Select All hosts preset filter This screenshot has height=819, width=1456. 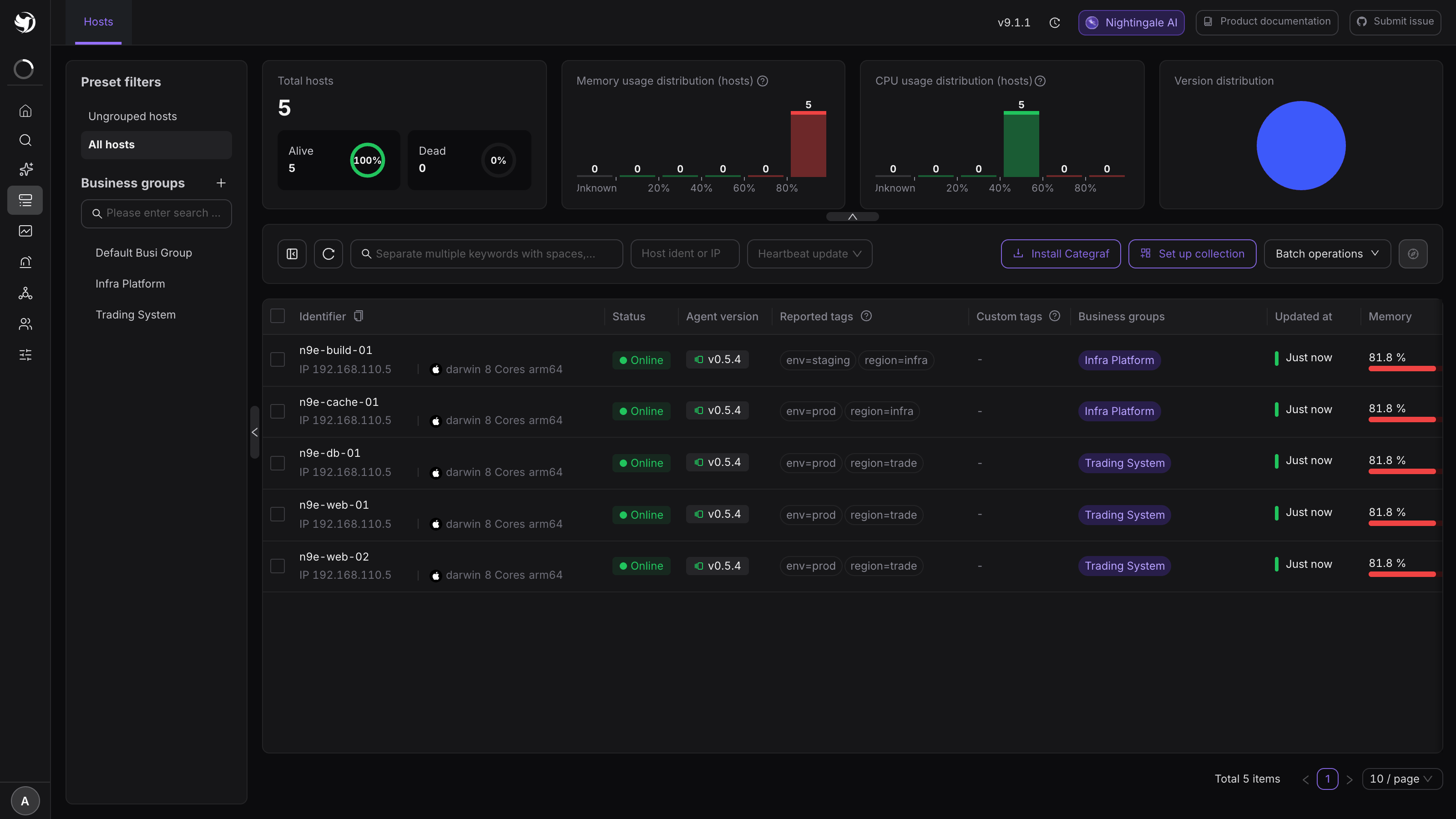(157, 145)
